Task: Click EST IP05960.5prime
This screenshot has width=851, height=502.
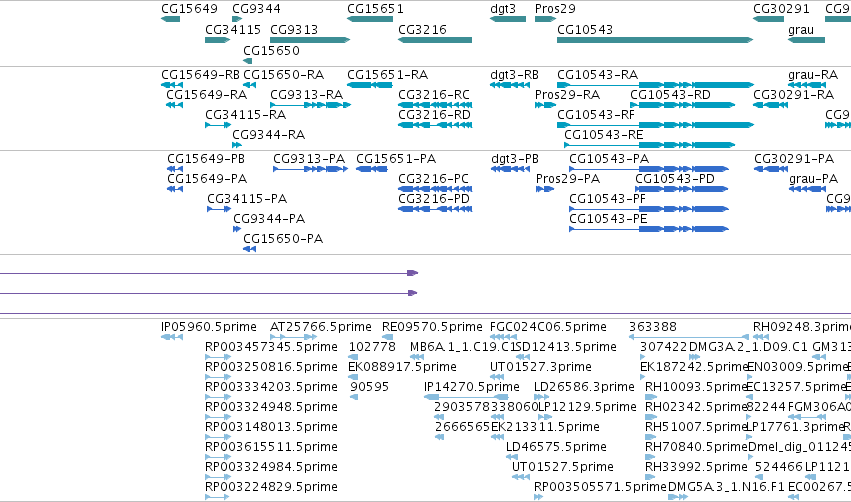Action: click(x=172, y=337)
